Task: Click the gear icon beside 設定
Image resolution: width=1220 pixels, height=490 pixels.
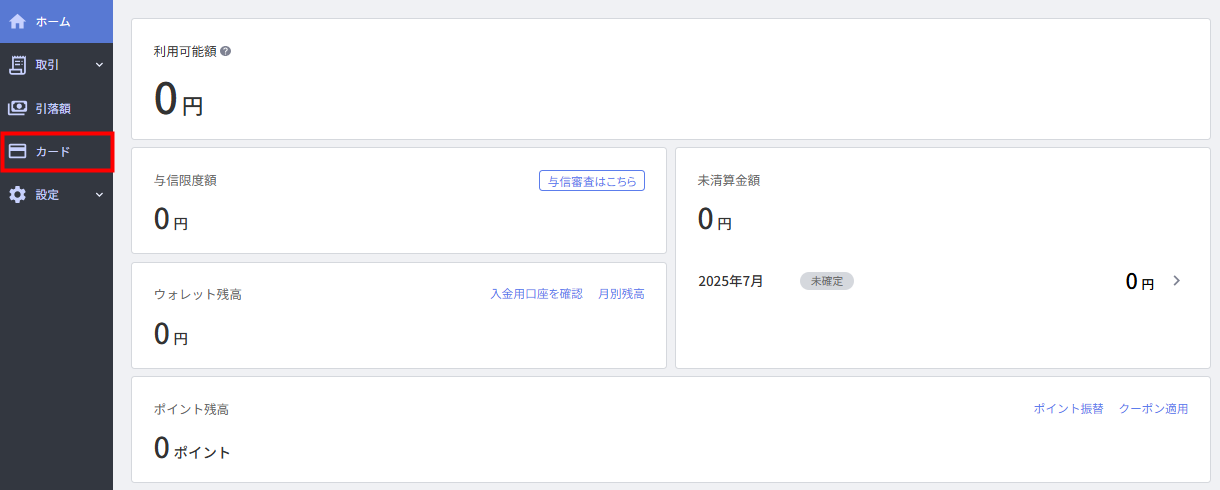Action: pos(17,195)
